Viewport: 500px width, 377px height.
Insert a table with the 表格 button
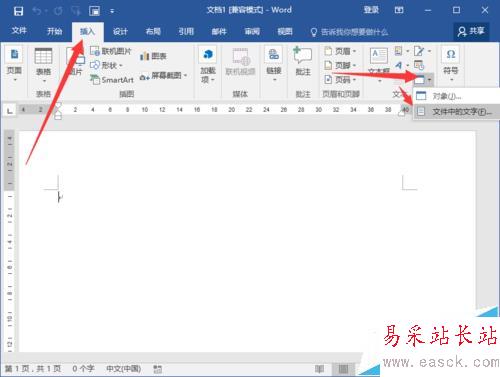43,65
